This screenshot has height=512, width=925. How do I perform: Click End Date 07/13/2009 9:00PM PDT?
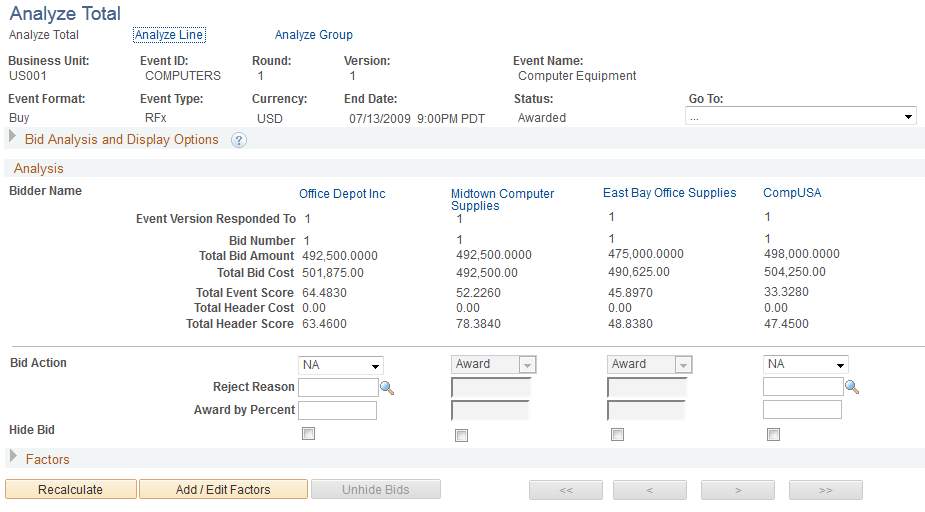pos(417,119)
